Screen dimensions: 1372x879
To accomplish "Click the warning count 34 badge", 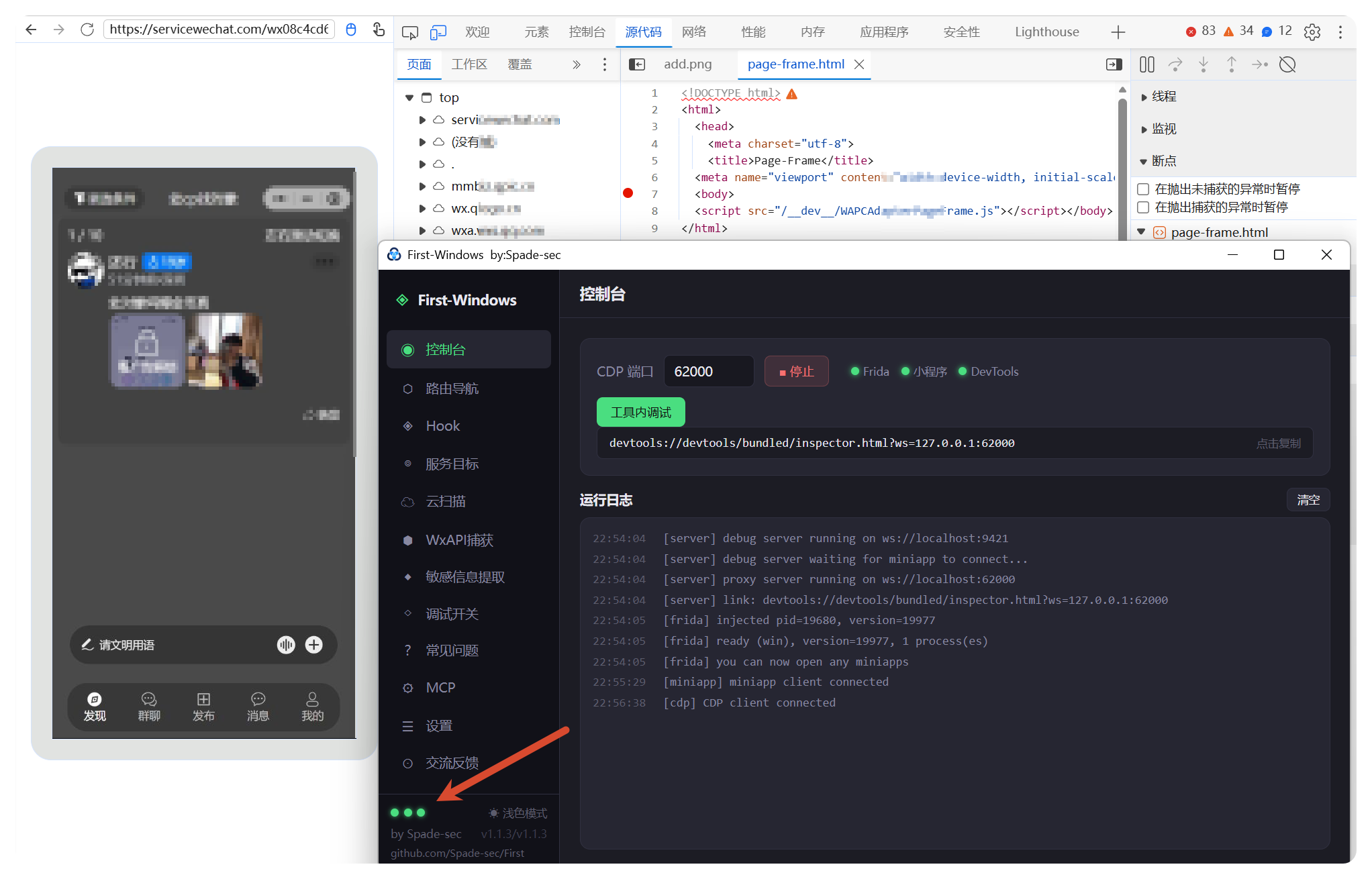I will click(1238, 31).
